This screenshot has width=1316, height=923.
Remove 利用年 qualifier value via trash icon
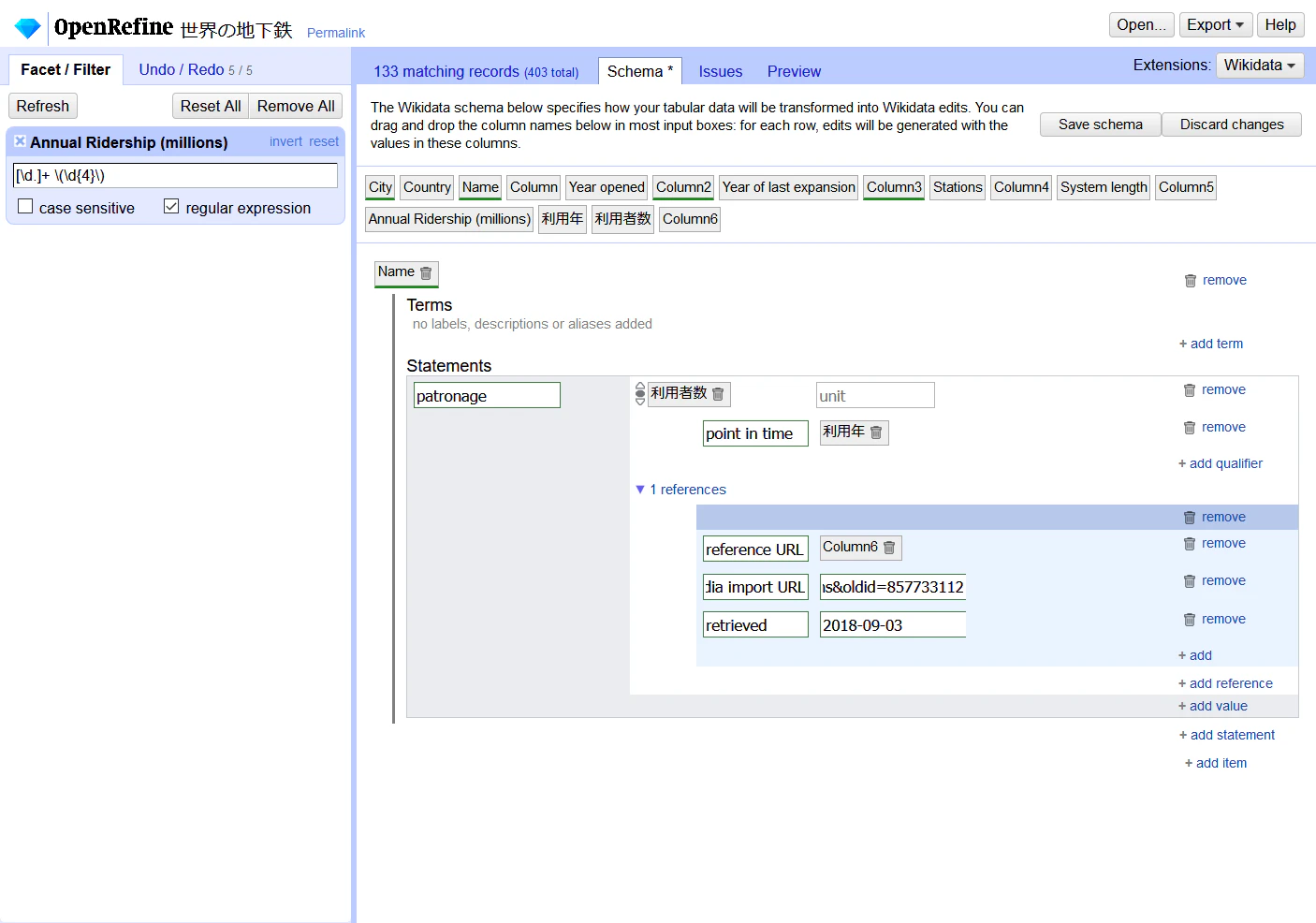pos(876,432)
